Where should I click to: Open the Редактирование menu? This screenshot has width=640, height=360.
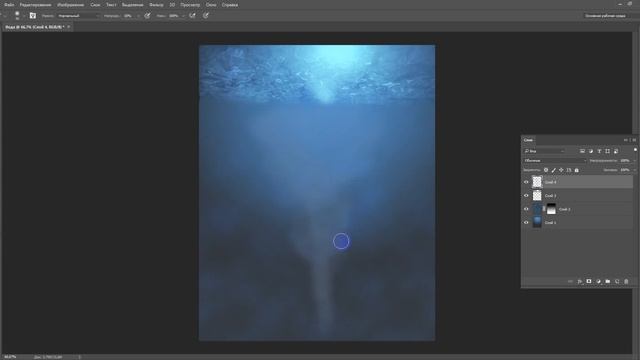36,5
